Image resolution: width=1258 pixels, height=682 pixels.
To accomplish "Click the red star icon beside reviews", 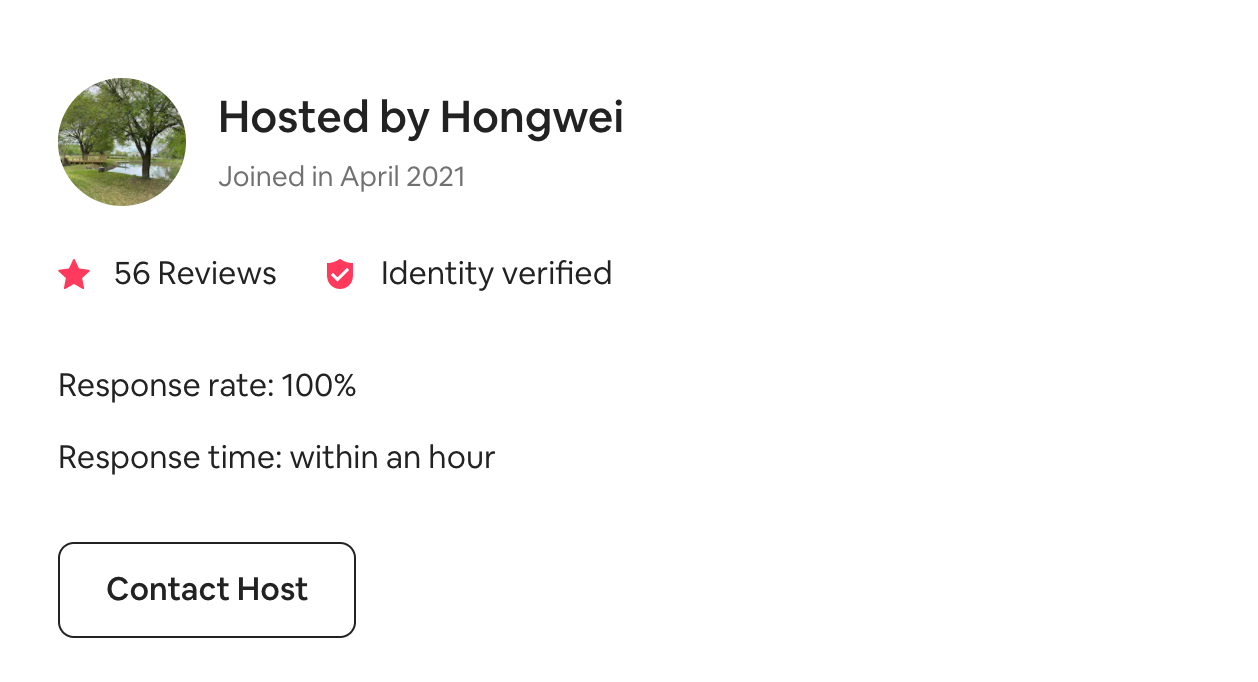I will click(x=74, y=274).
